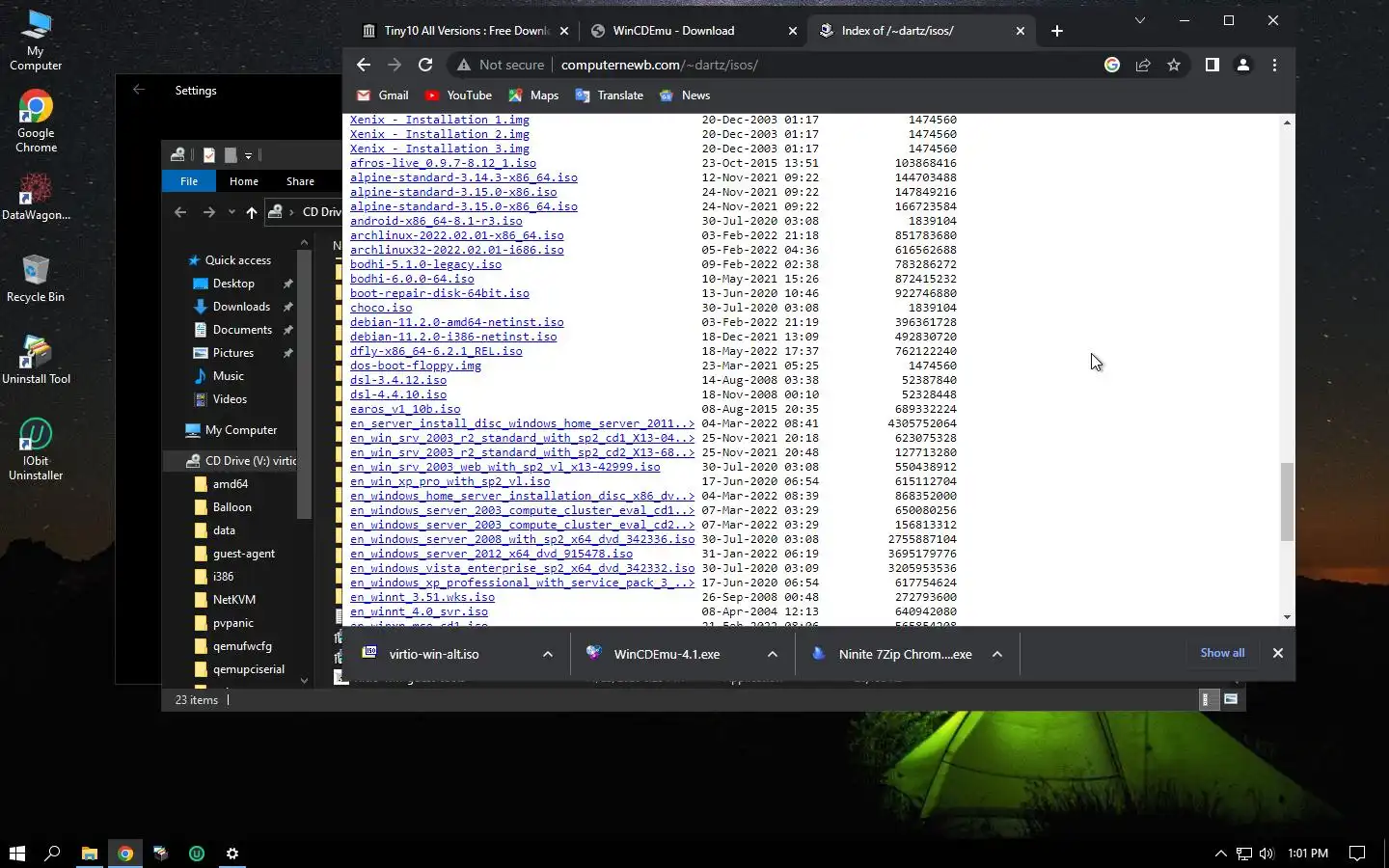Go forward in Chrome browser
The image size is (1389, 868).
(394, 65)
